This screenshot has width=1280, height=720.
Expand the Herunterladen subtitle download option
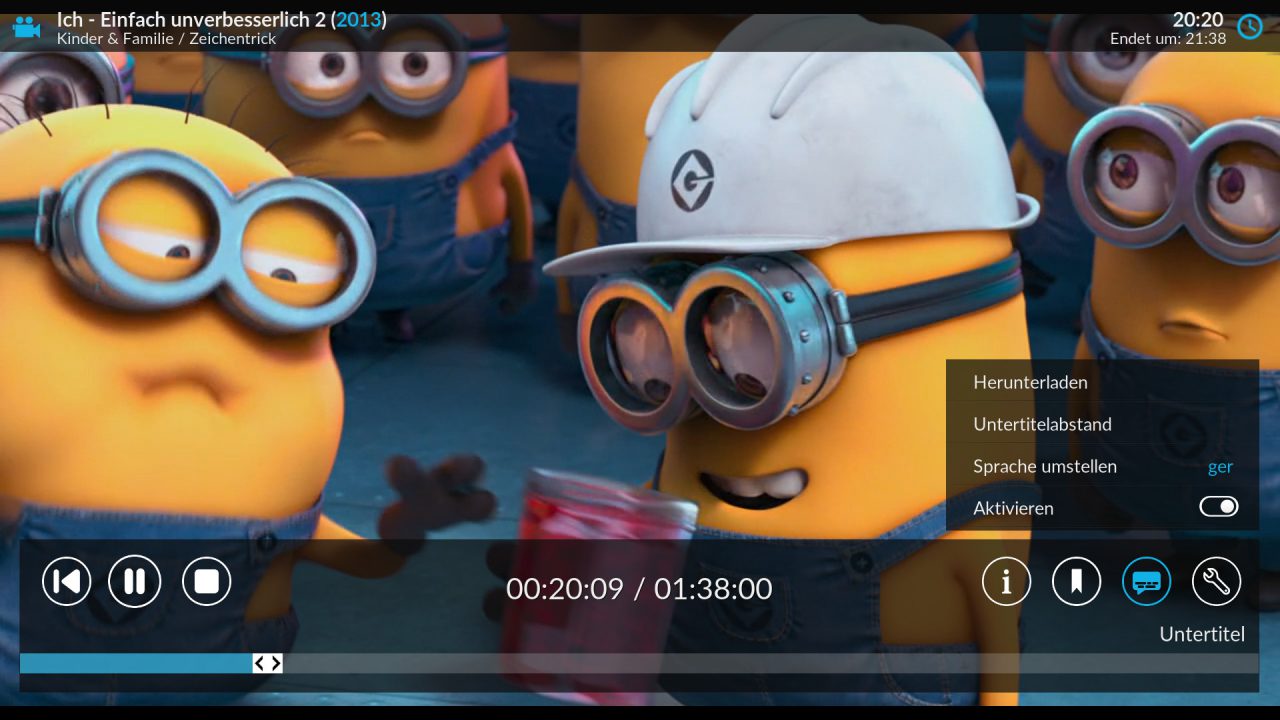[x=1031, y=382]
